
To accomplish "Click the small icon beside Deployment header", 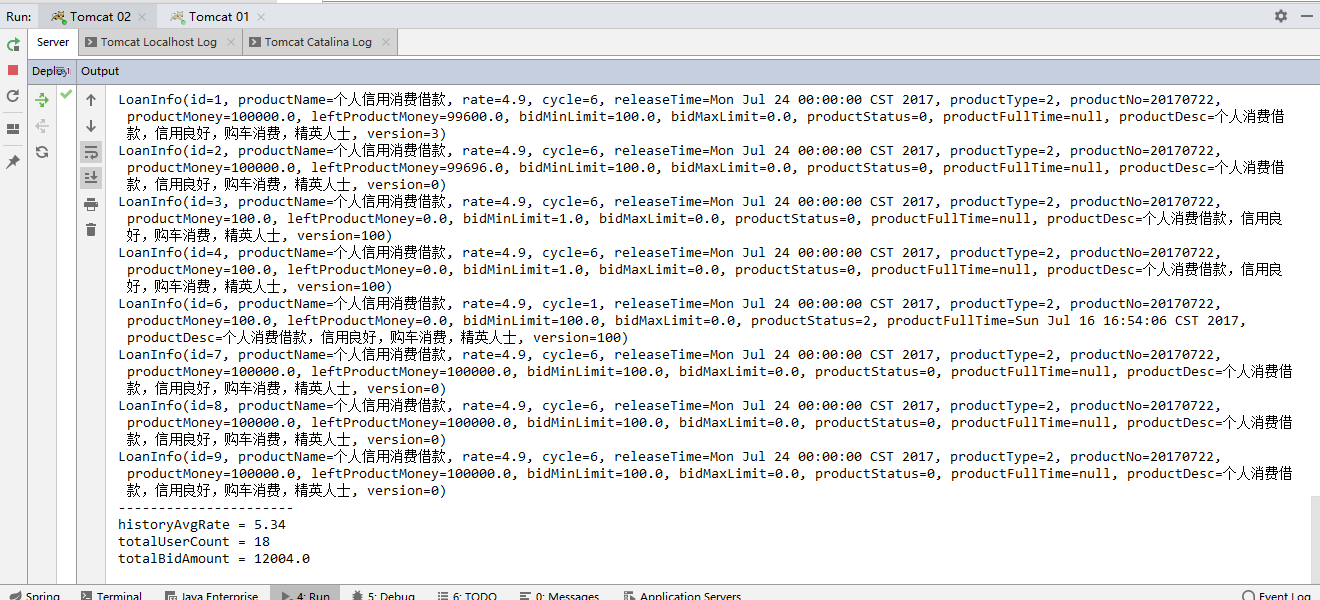I will (62, 71).
